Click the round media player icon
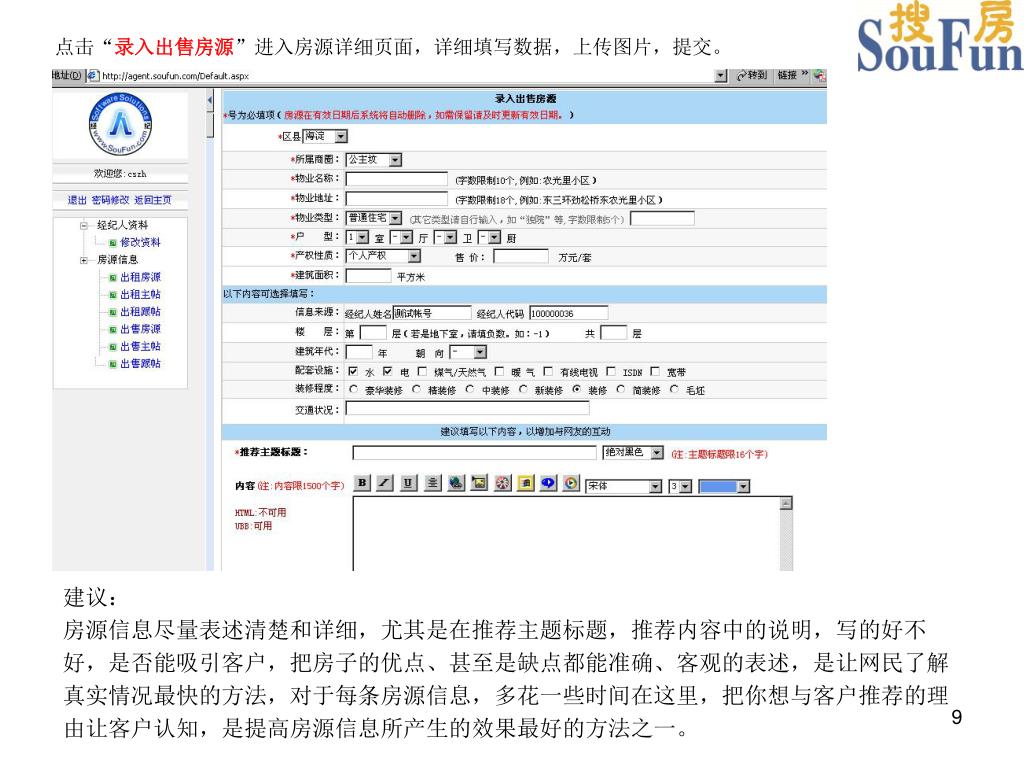Image resolution: width=1024 pixels, height=768 pixels. [571, 483]
